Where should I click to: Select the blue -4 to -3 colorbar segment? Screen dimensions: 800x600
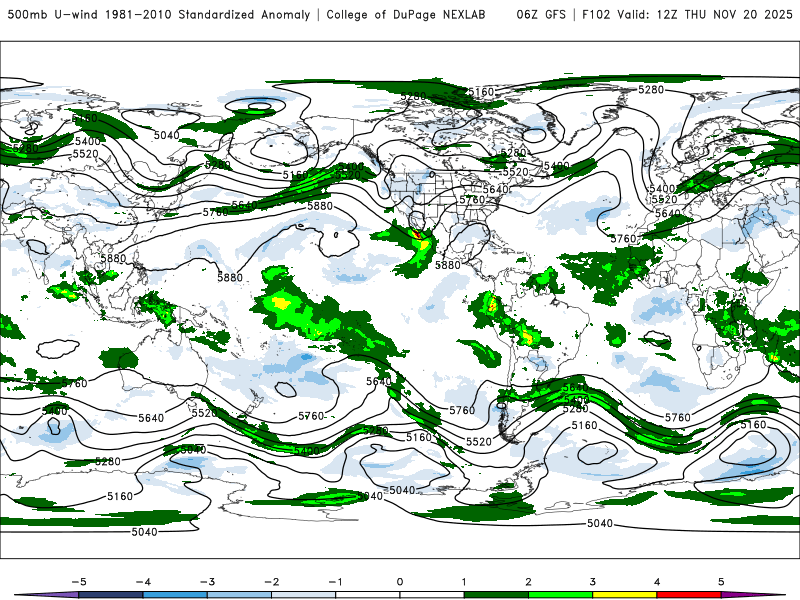[x=175, y=595]
